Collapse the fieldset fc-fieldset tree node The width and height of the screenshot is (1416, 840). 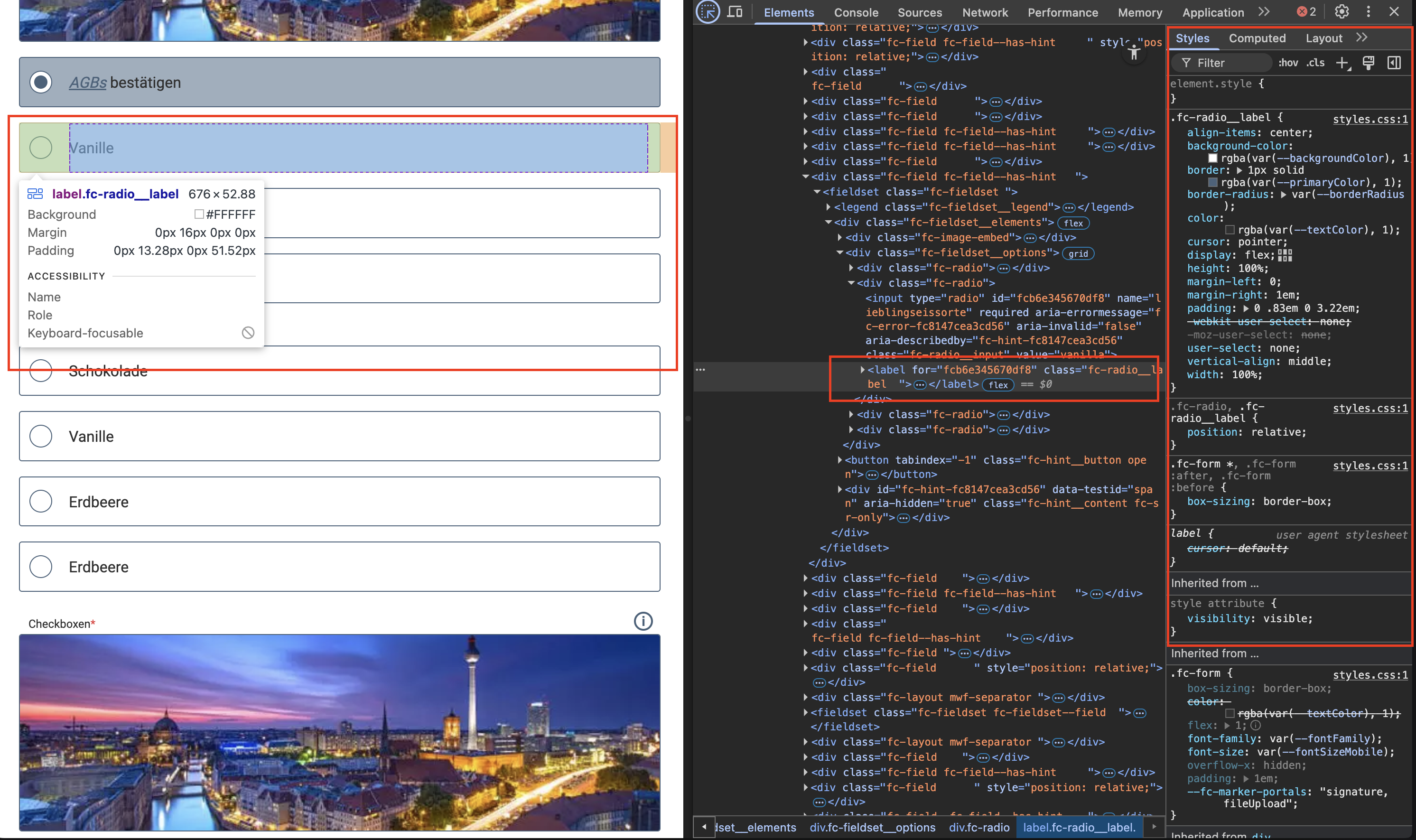[x=817, y=191]
